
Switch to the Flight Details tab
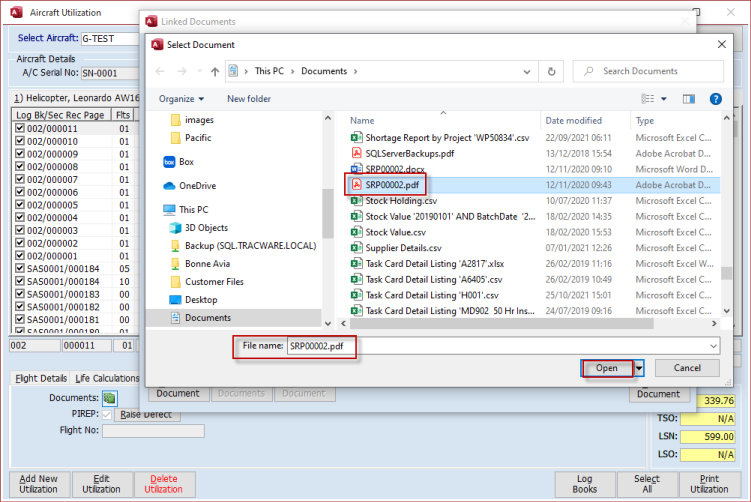41,378
